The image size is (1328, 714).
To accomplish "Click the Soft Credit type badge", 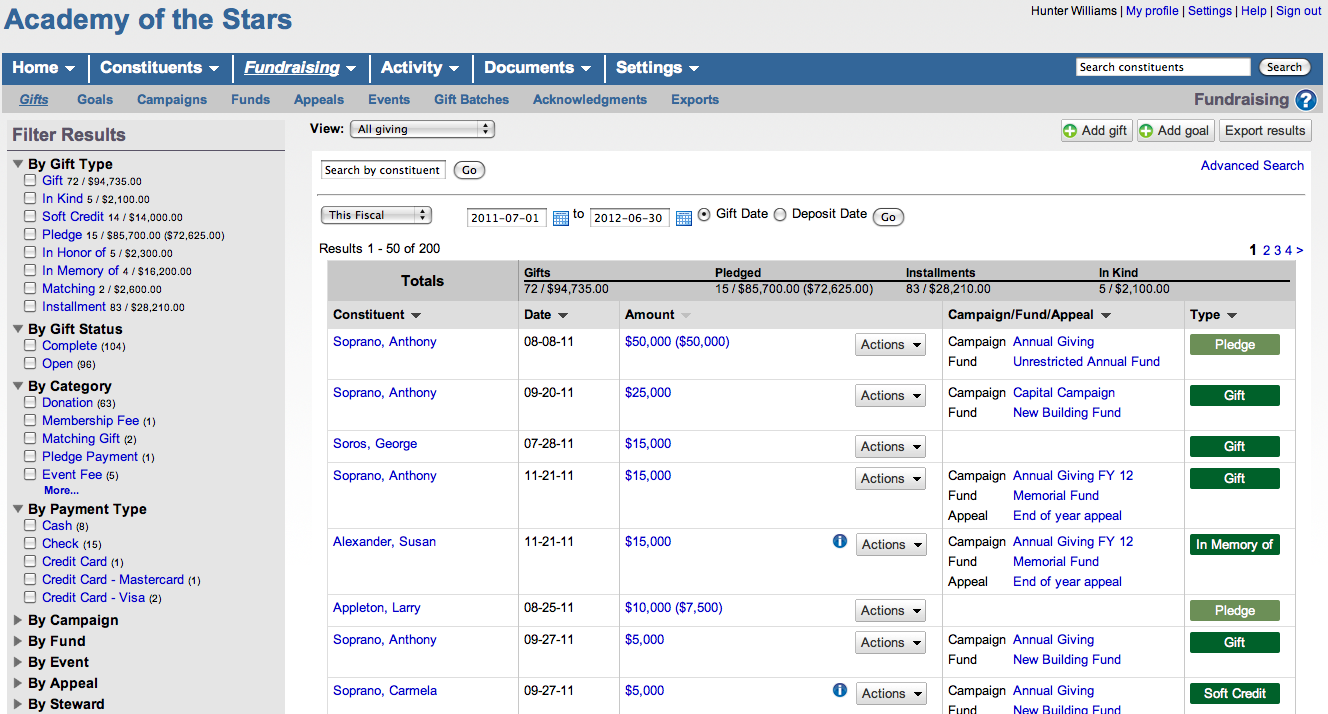I will coord(1235,693).
